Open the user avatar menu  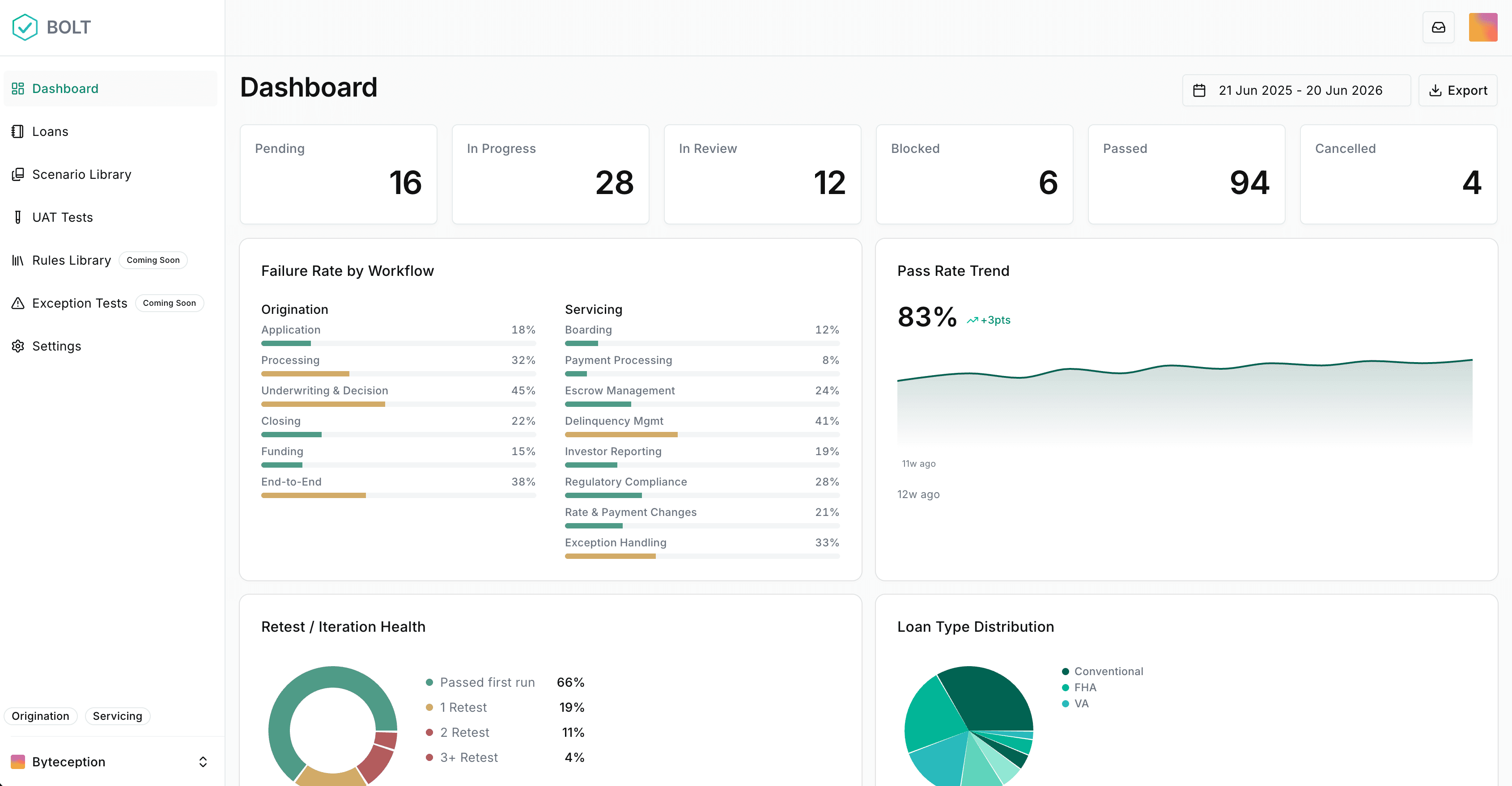1482,27
